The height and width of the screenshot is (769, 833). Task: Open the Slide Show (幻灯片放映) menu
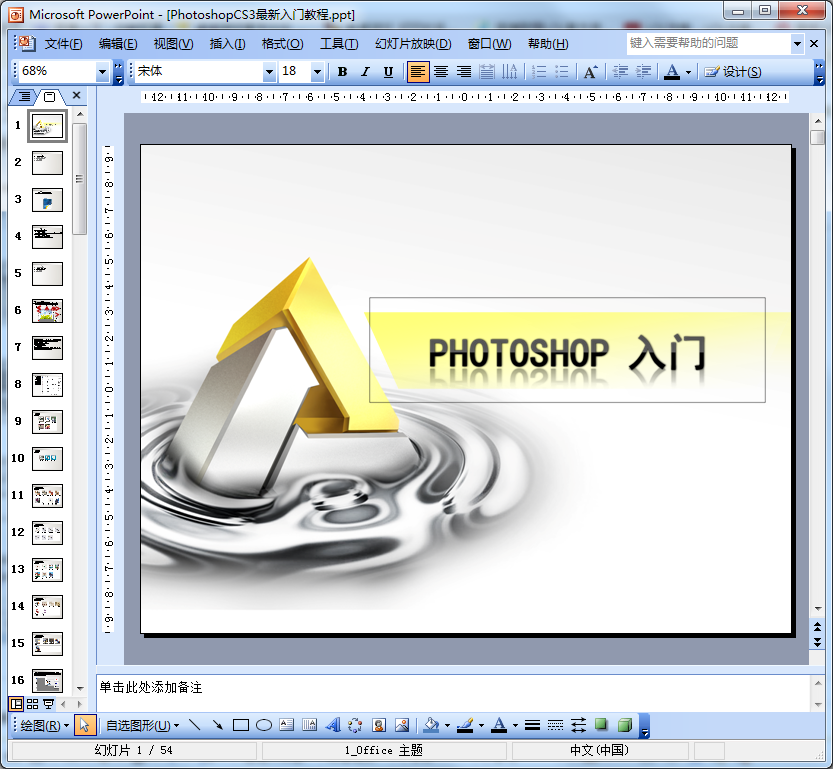point(413,44)
